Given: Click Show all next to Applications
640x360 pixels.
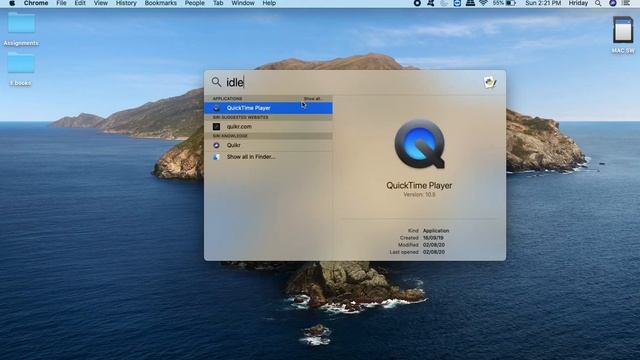Looking at the screenshot, I should coord(313,99).
